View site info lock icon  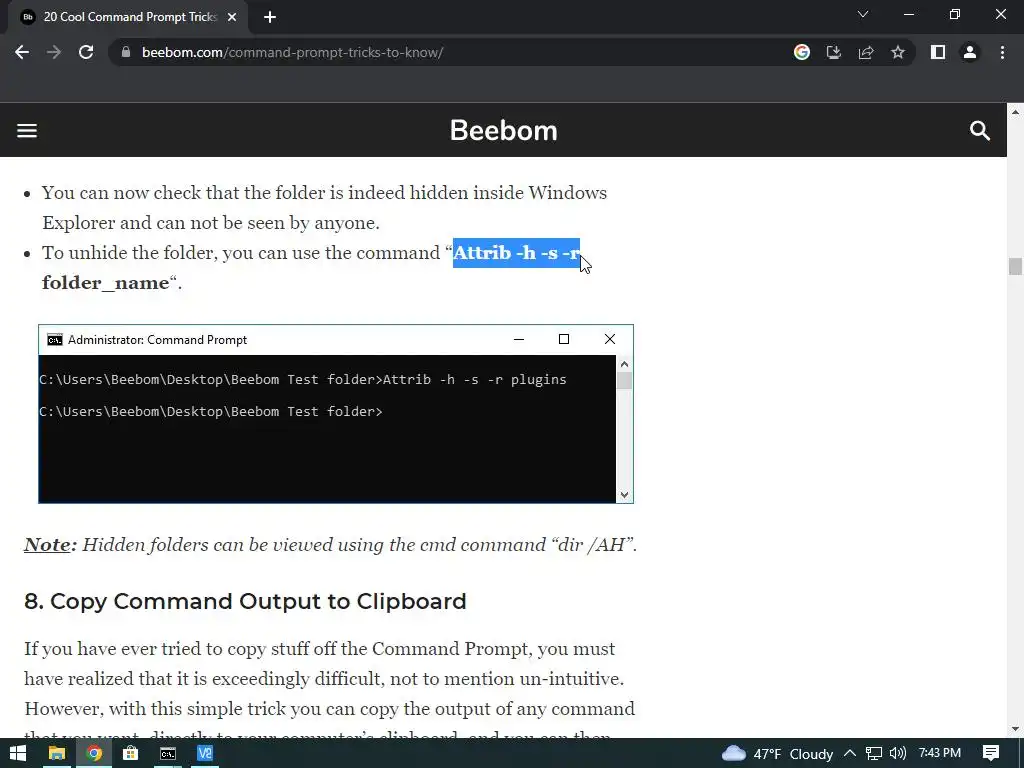pos(126,52)
